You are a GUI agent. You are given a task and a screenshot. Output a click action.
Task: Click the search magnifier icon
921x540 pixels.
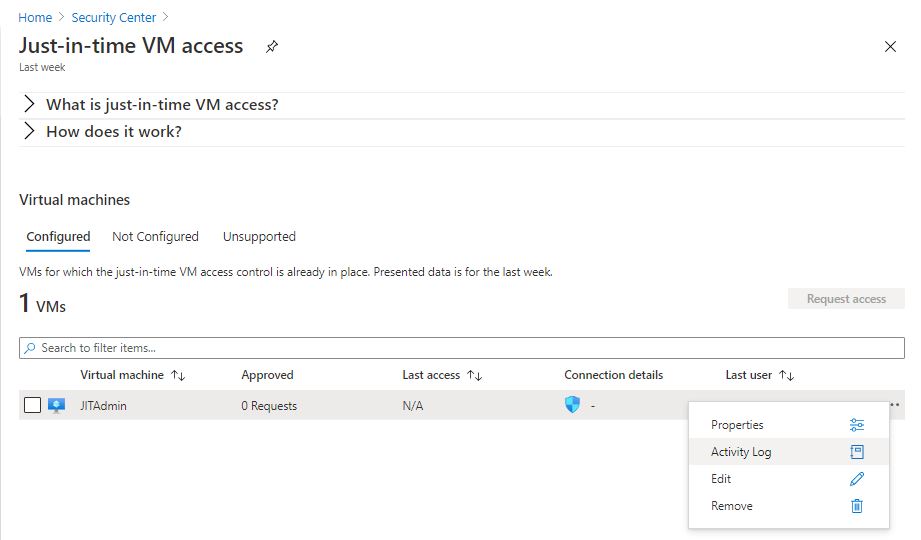click(30, 348)
